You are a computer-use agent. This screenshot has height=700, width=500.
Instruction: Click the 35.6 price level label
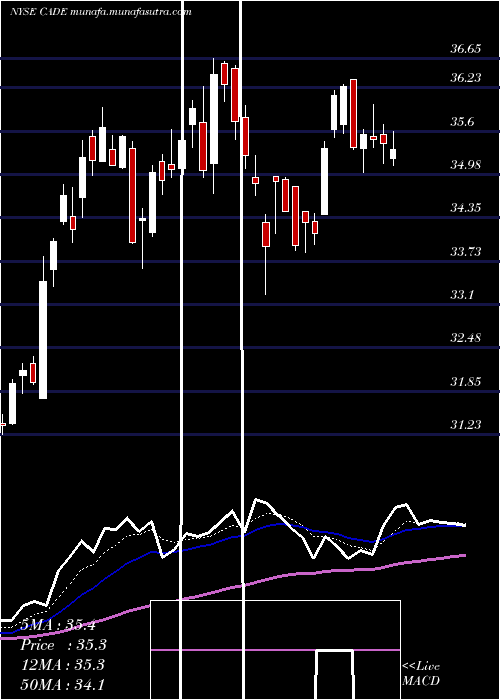[x=462, y=121]
